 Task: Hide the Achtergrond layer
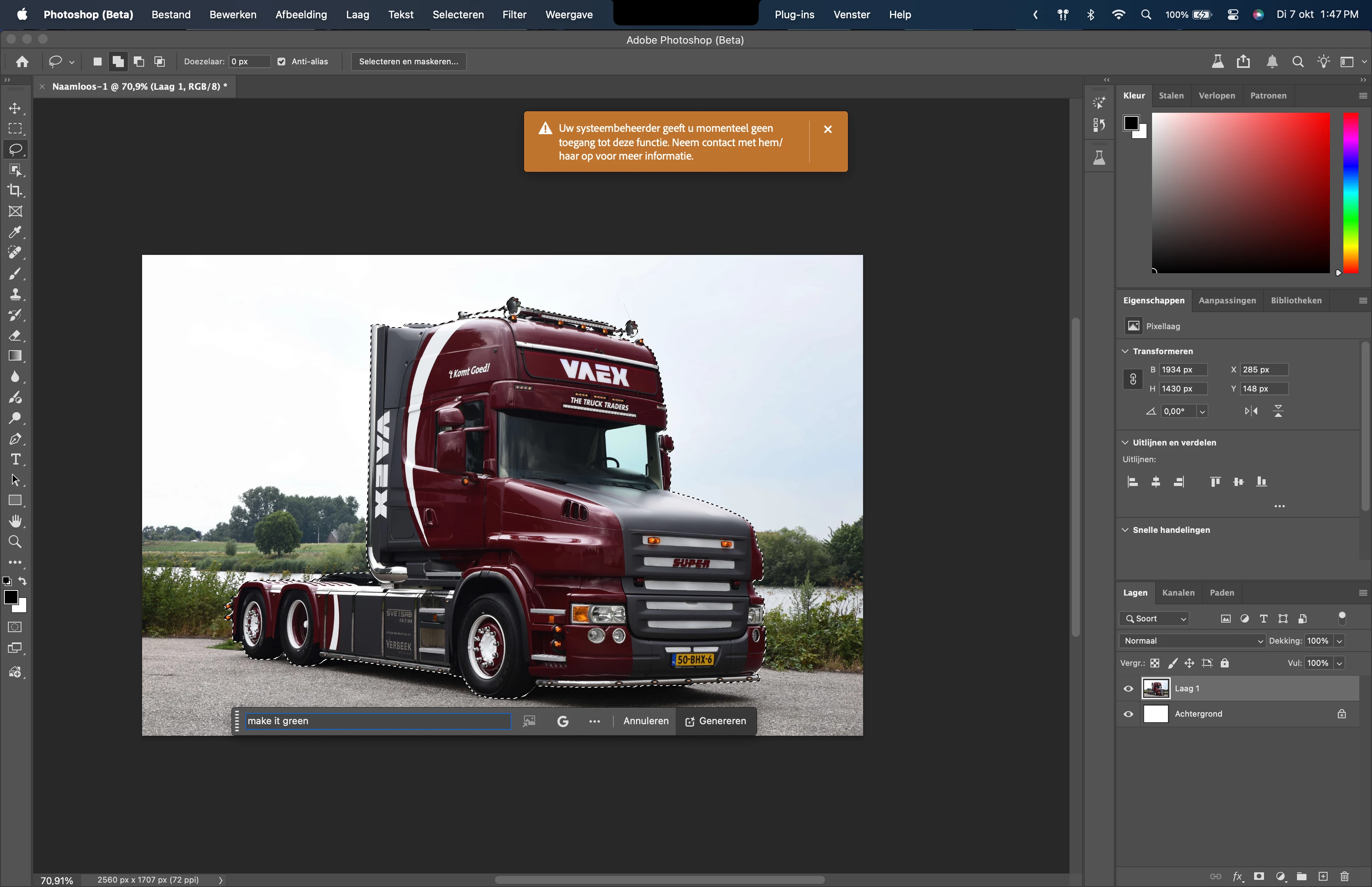point(1128,714)
